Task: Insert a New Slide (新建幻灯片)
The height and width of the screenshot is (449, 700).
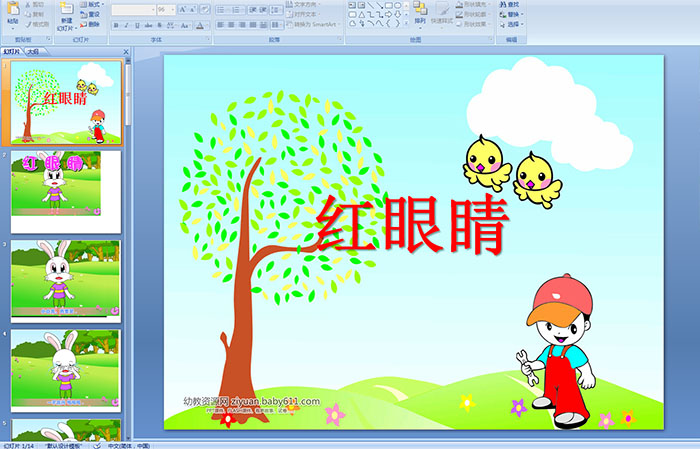Action: 67,19
